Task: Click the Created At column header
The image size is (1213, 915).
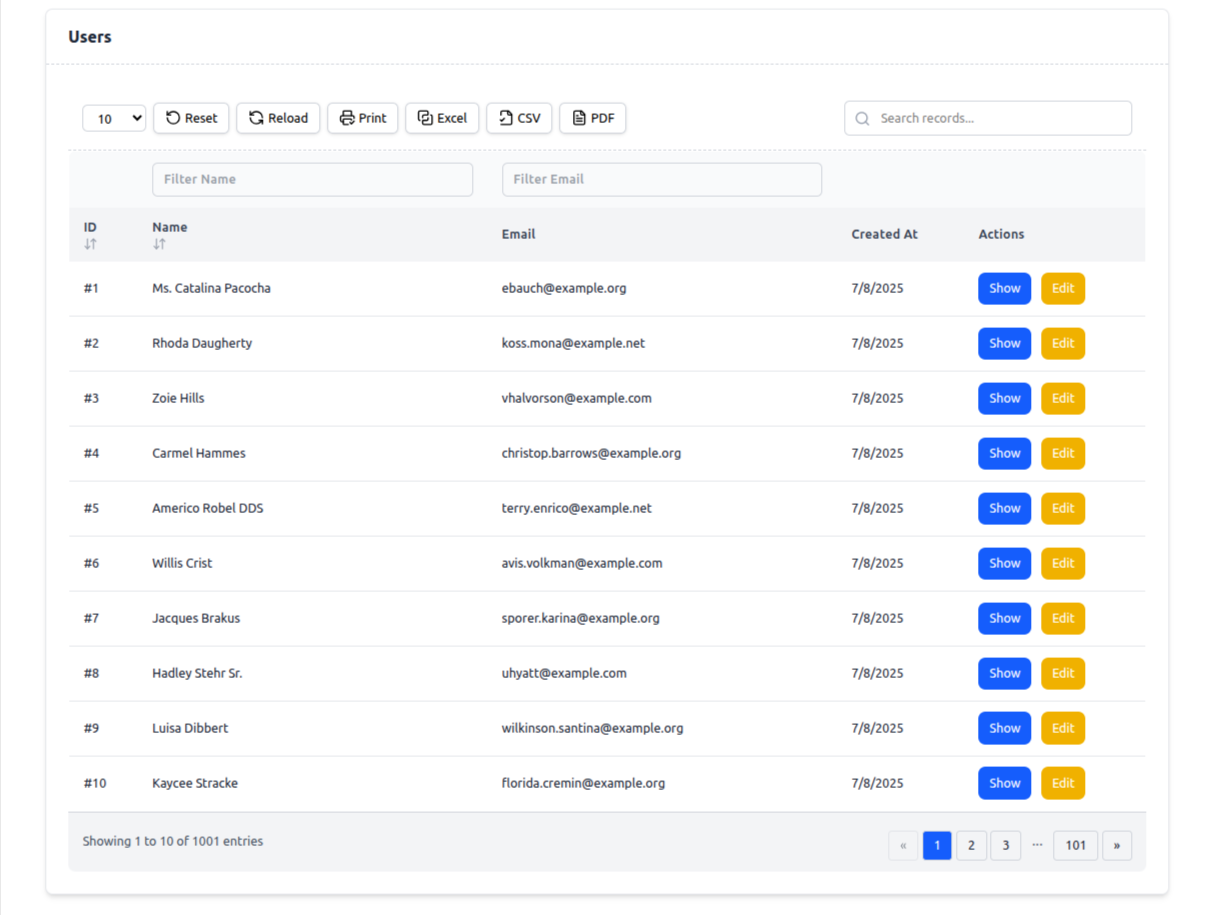Action: 884,234
